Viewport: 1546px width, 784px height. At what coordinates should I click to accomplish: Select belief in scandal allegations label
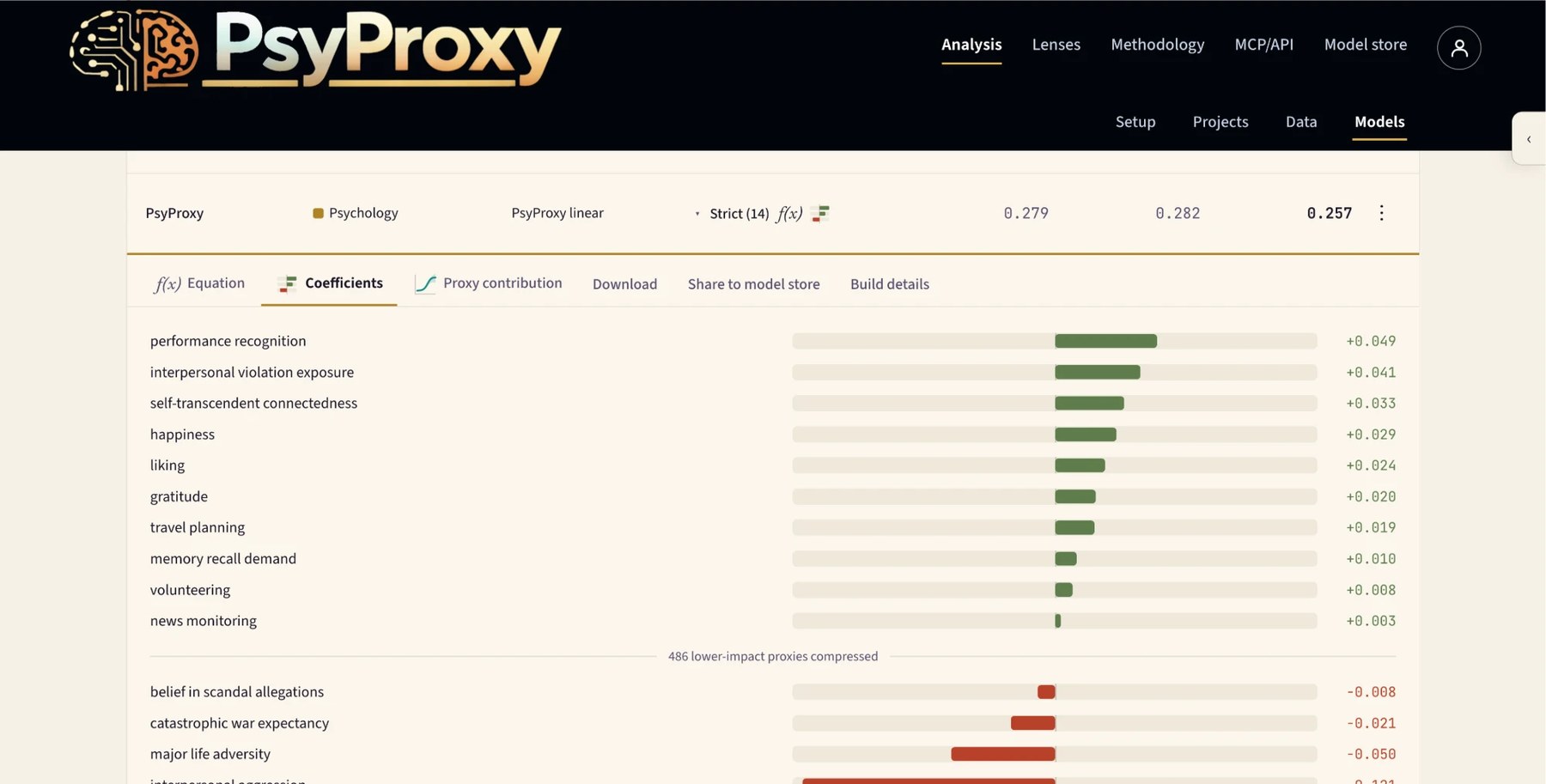pos(236,692)
